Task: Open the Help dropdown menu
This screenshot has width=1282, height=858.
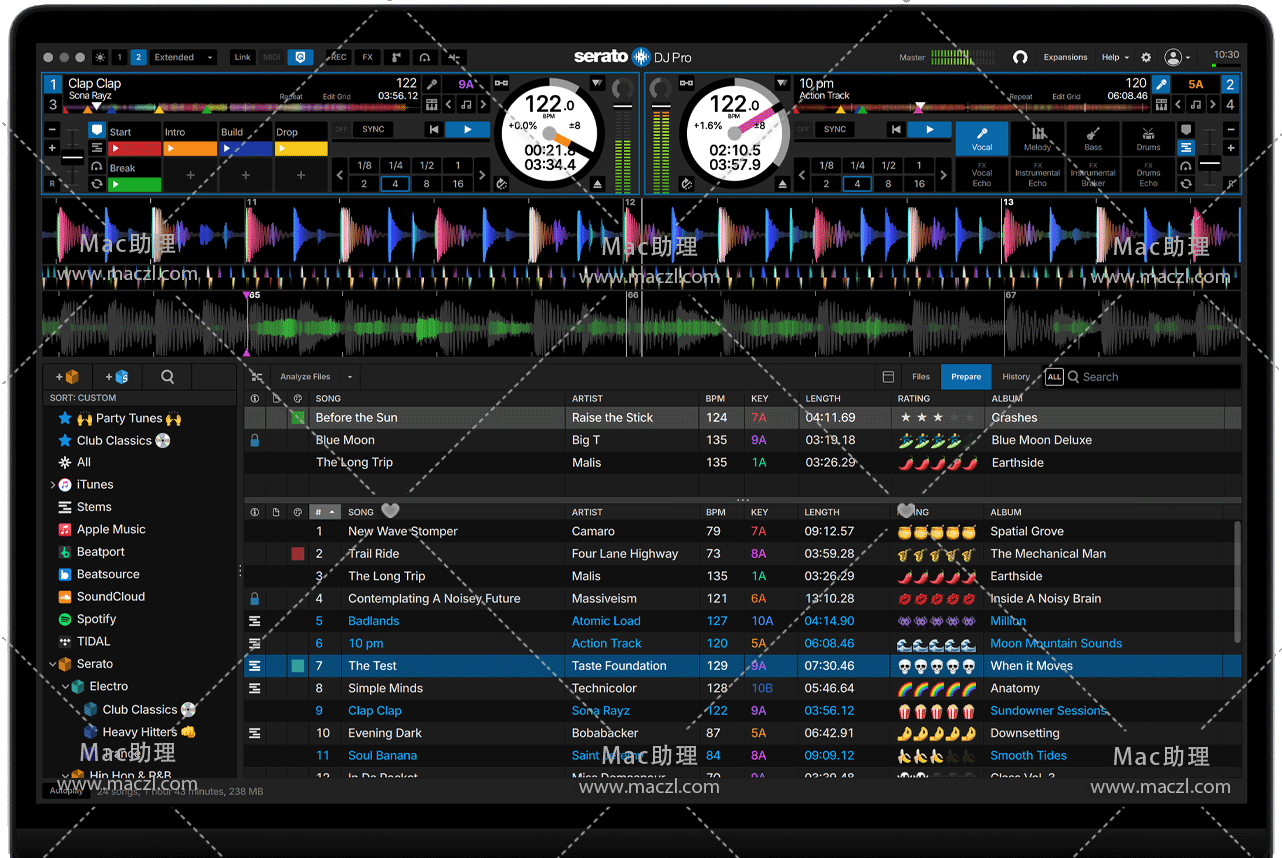Action: [1114, 58]
